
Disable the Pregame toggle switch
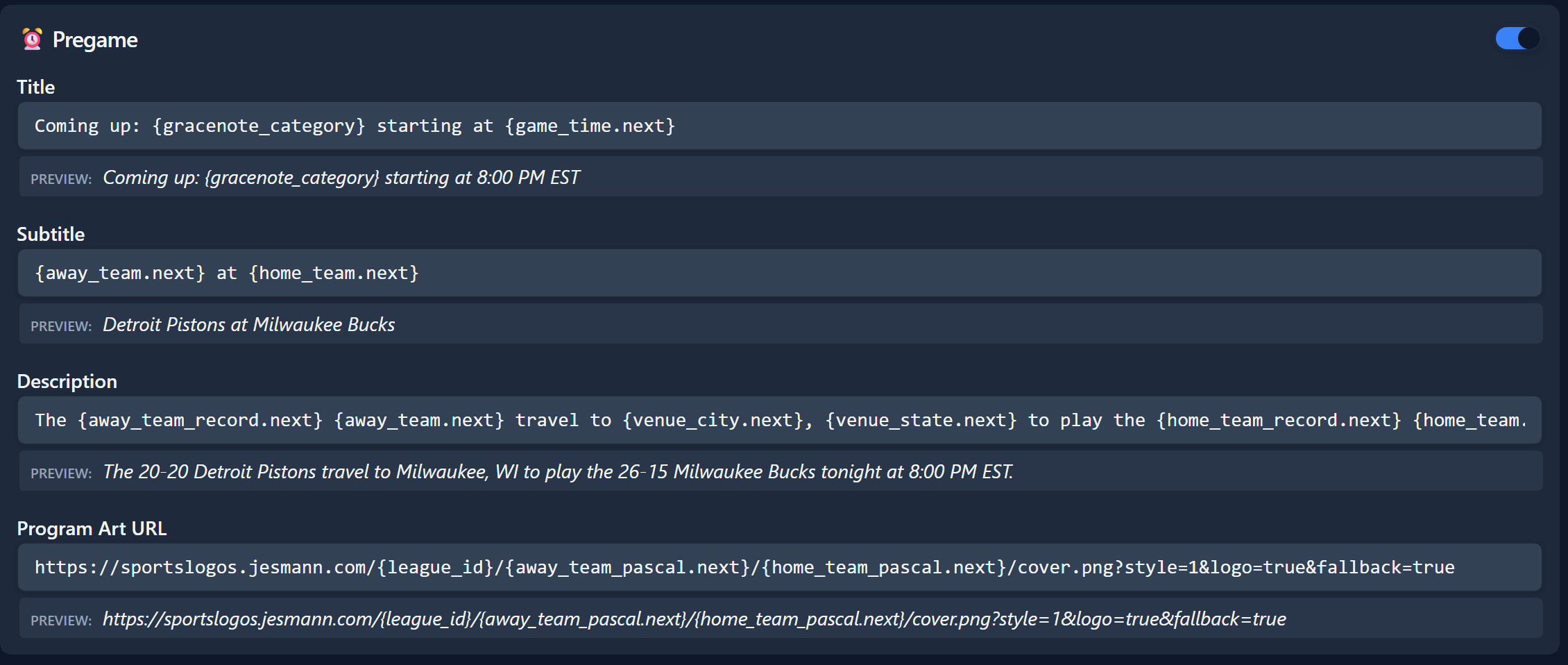tap(1517, 39)
